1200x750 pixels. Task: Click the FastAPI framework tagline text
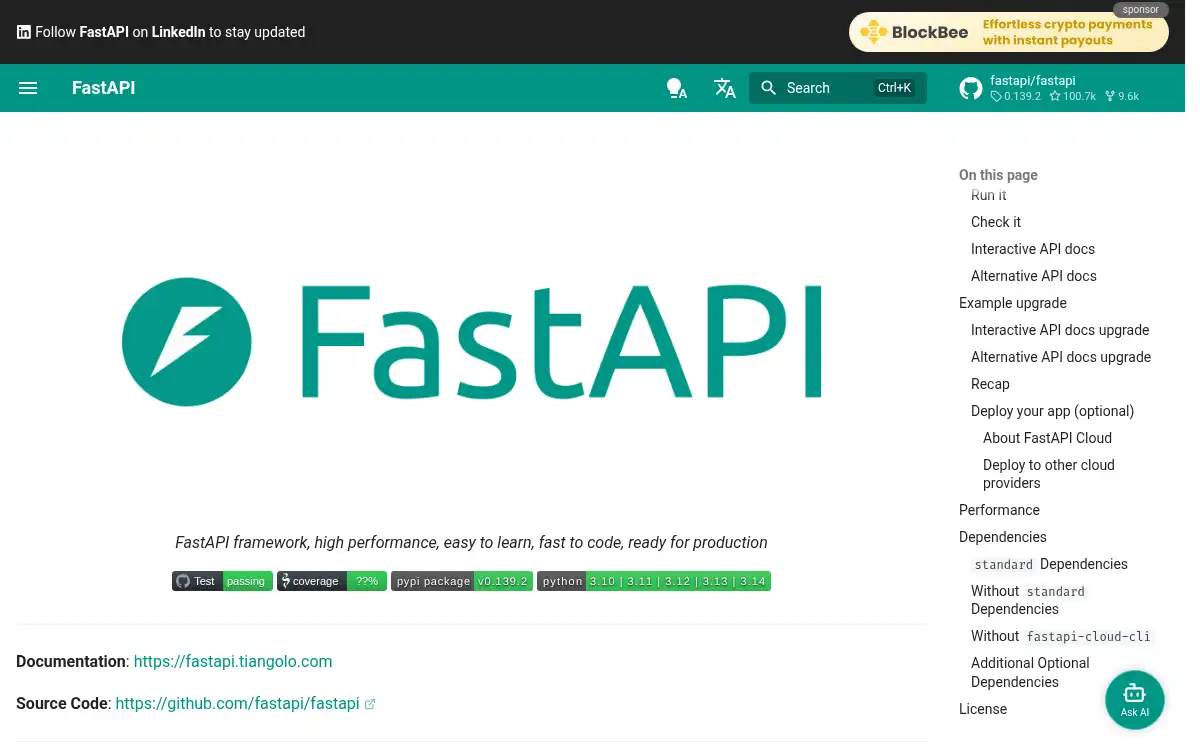[471, 543]
